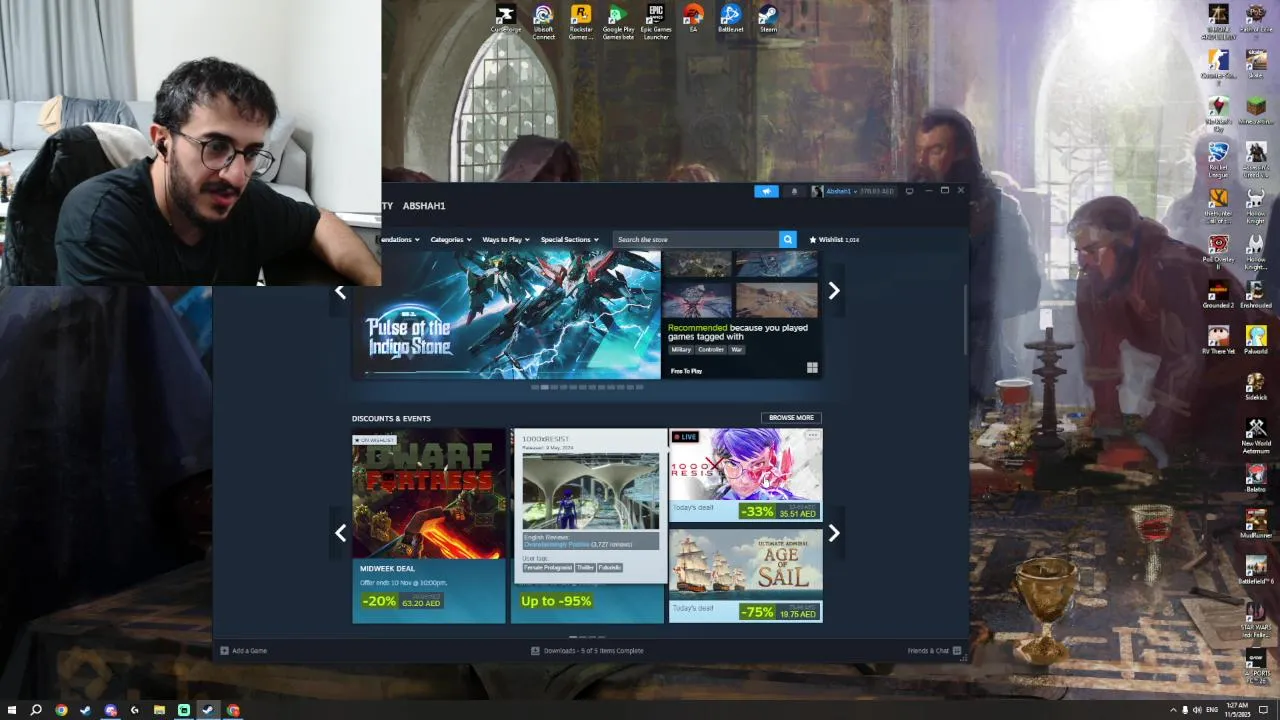Open the MudRunner desktop shortcut

pyautogui.click(x=1256, y=523)
